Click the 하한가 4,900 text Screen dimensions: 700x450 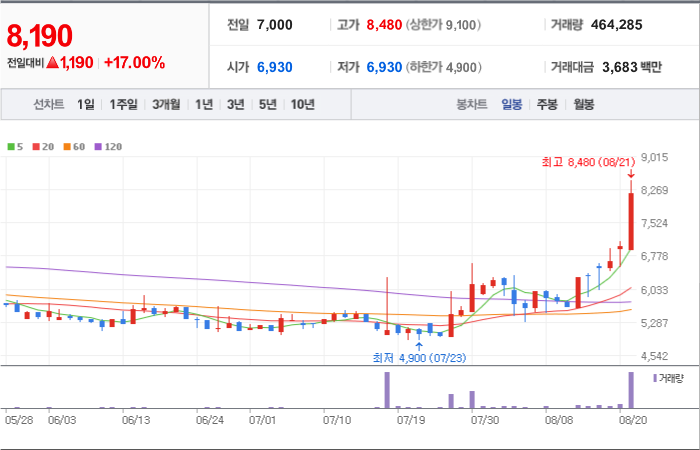pos(443,67)
